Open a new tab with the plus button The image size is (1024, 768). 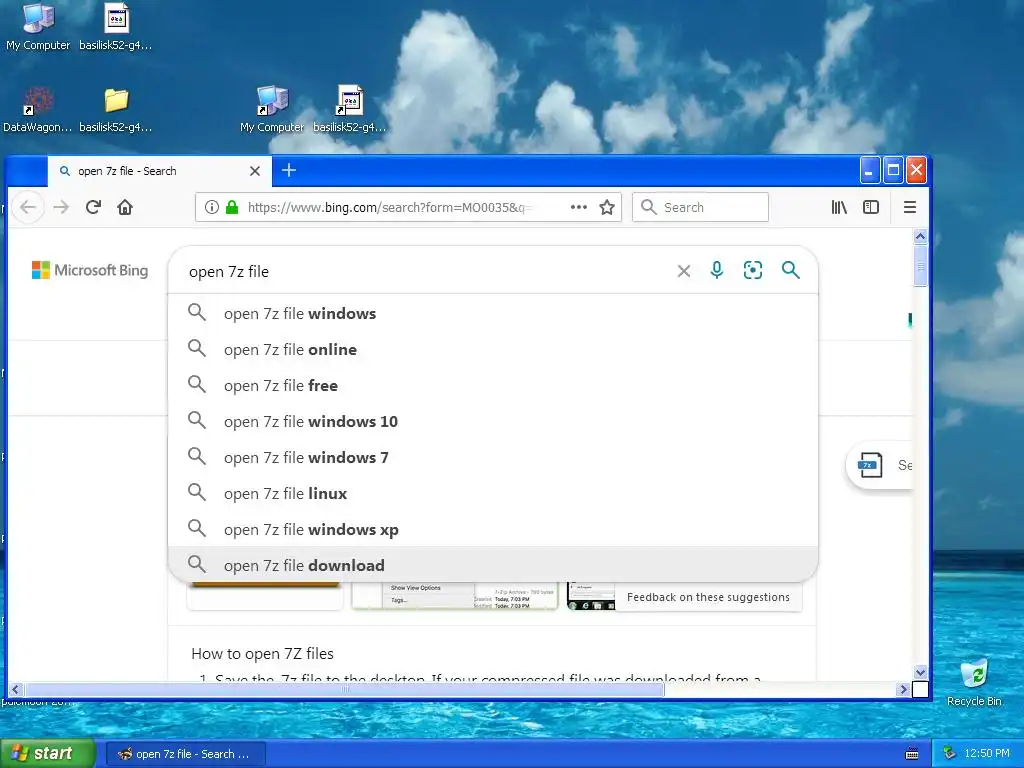[x=289, y=170]
